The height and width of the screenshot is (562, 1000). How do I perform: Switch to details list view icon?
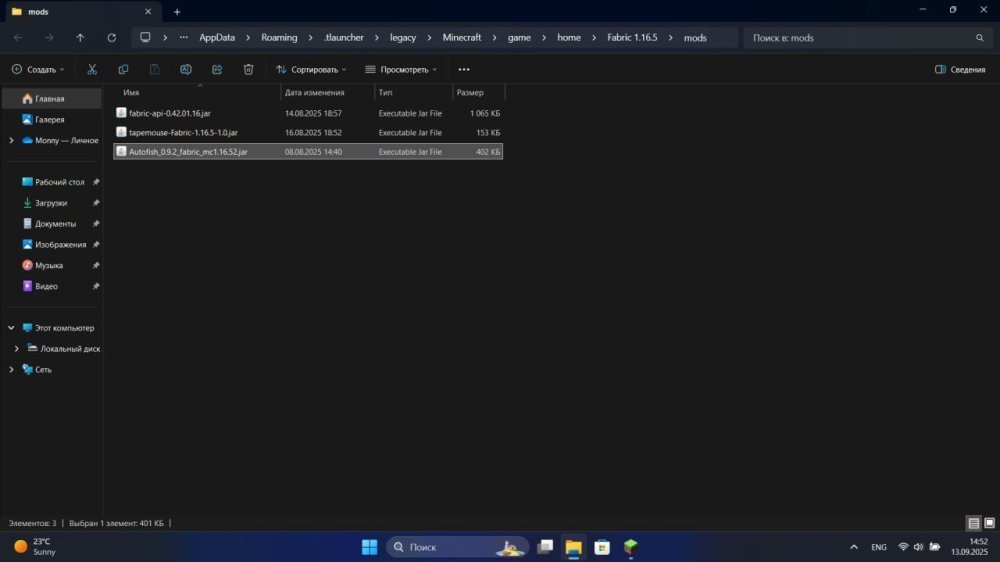pos(974,523)
